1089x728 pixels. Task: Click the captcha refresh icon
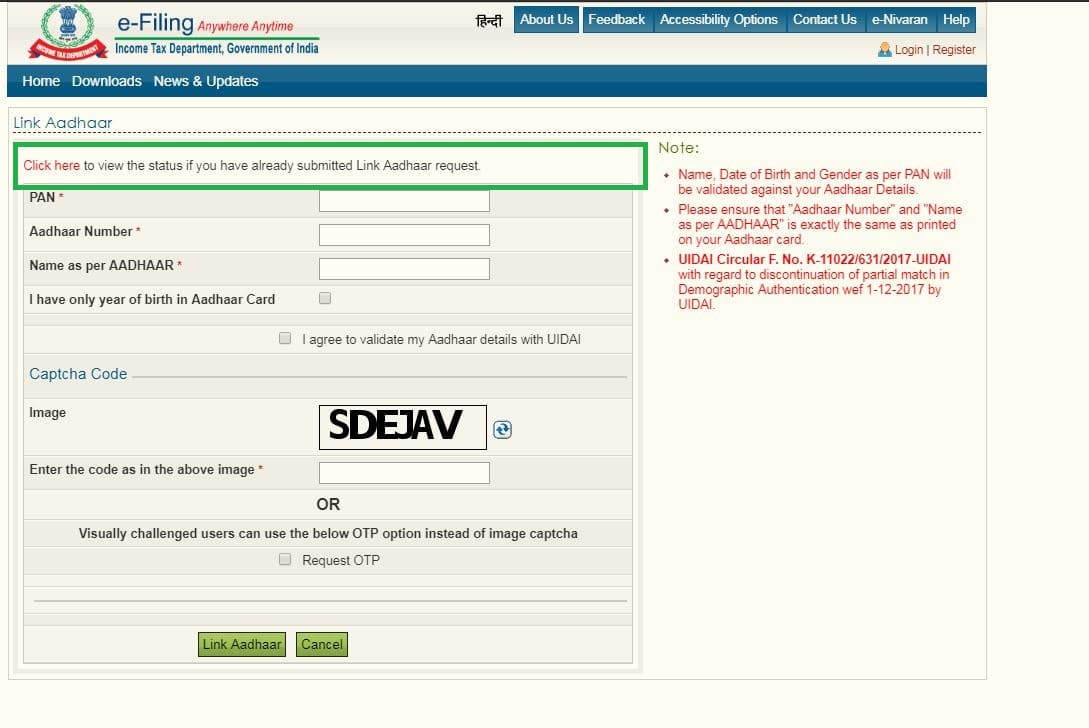(502, 430)
